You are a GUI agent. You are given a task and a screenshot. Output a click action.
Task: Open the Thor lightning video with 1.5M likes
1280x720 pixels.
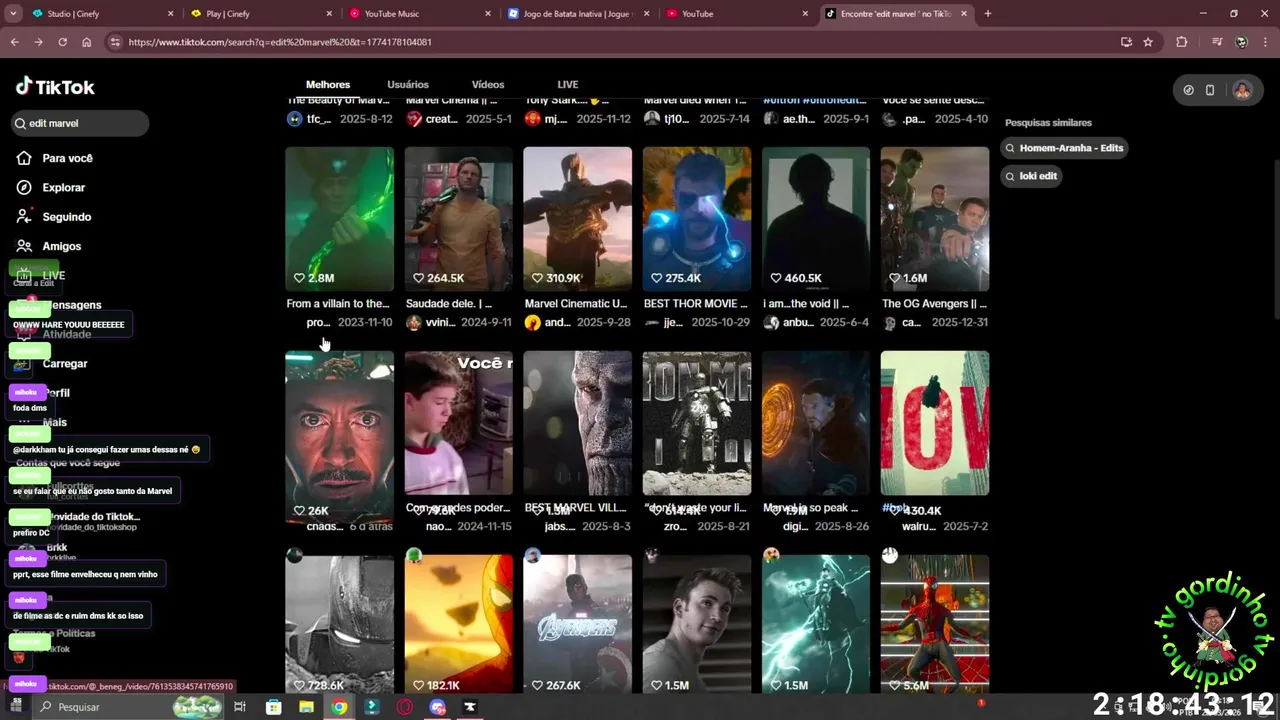click(816, 624)
